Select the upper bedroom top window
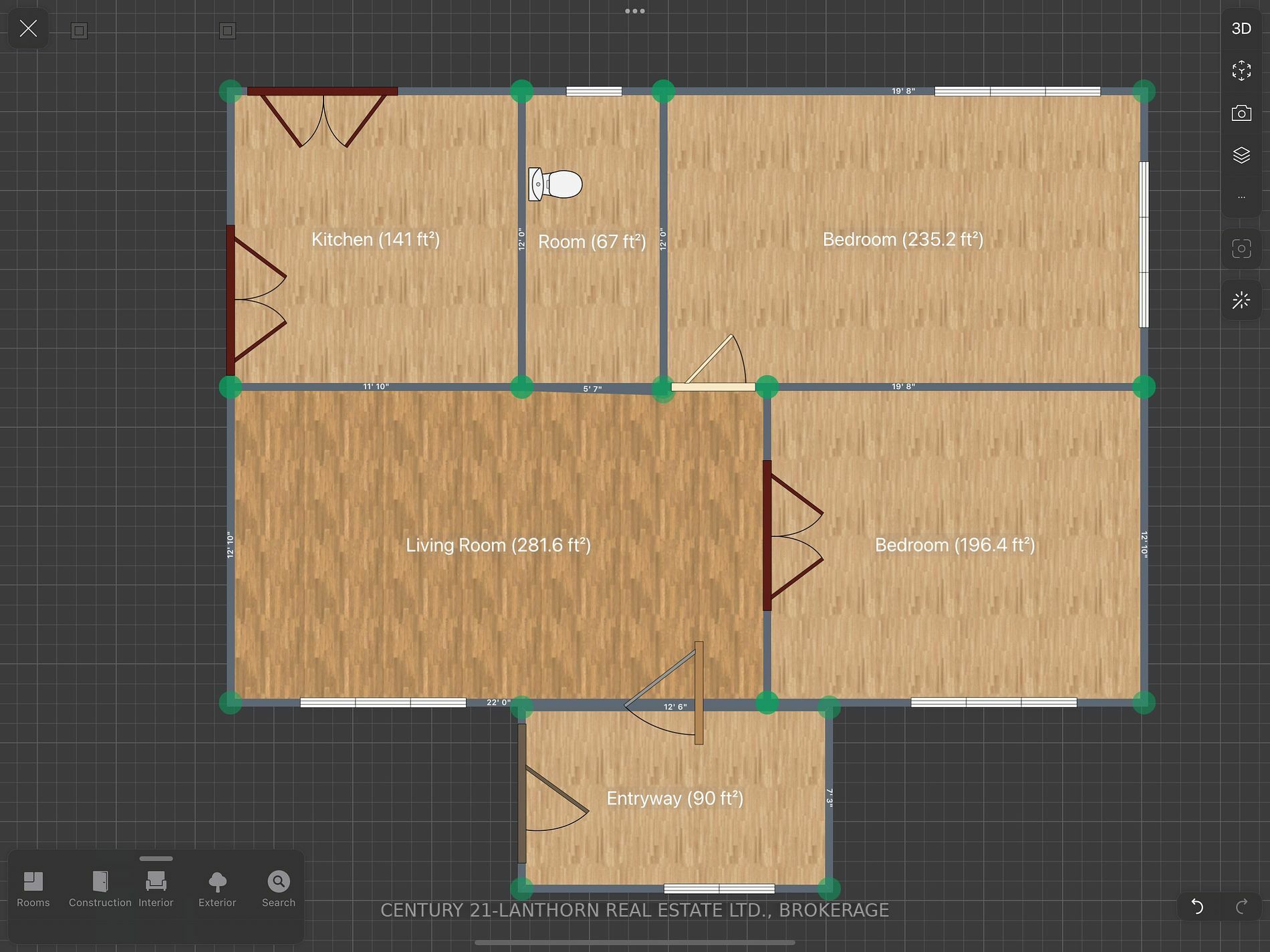This screenshot has height=952, width=1270. pyautogui.click(x=1017, y=92)
